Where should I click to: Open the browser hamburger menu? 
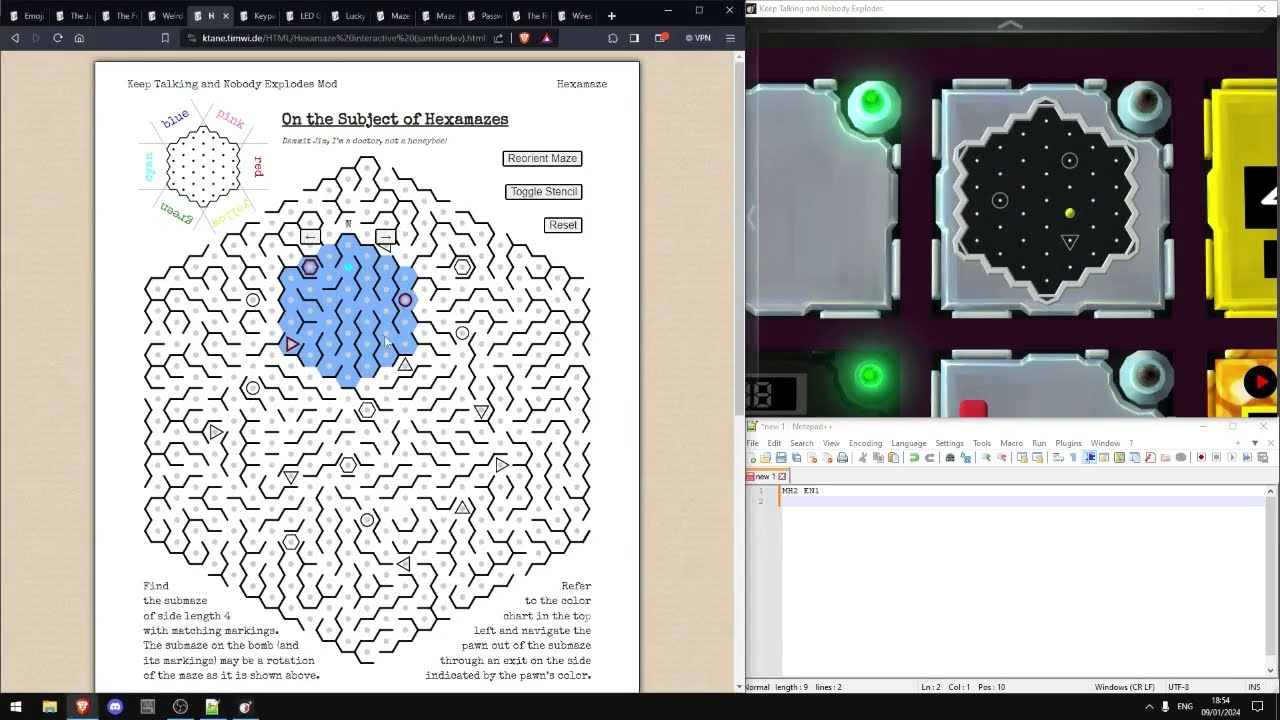tap(730, 38)
